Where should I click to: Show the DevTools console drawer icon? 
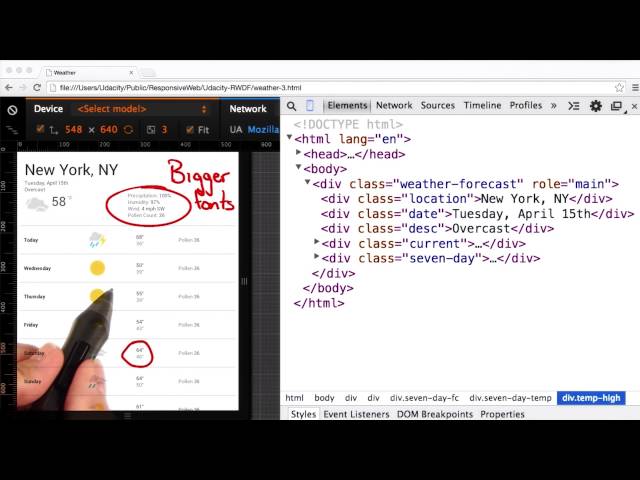point(574,106)
